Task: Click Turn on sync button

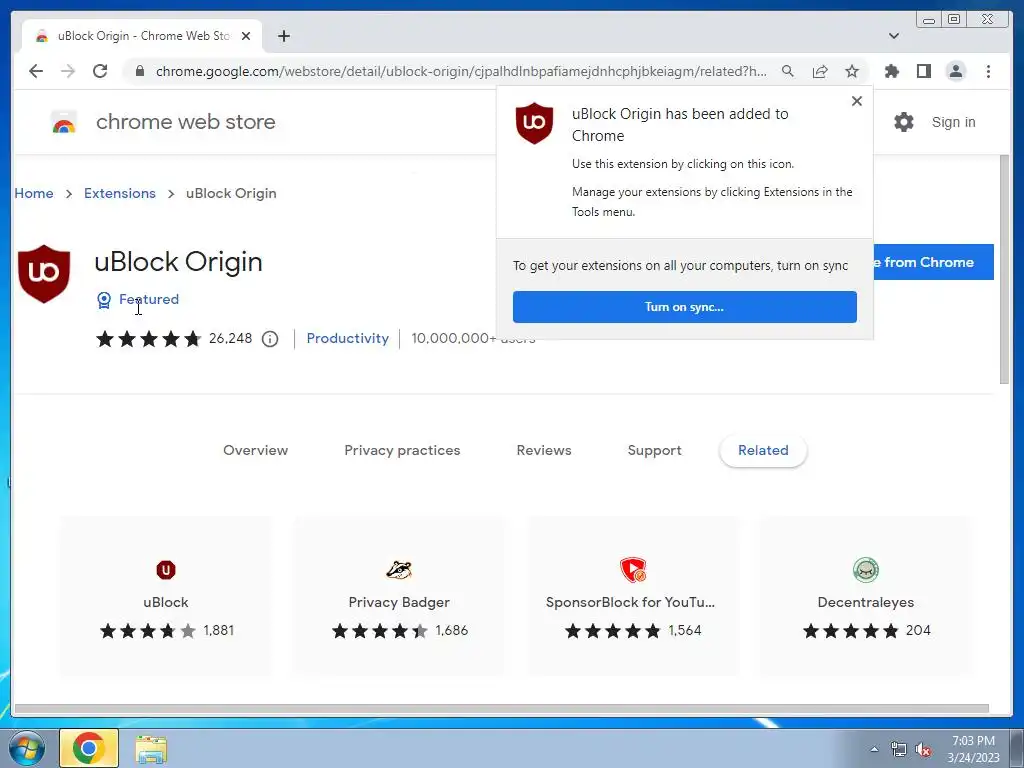Action: tap(684, 307)
